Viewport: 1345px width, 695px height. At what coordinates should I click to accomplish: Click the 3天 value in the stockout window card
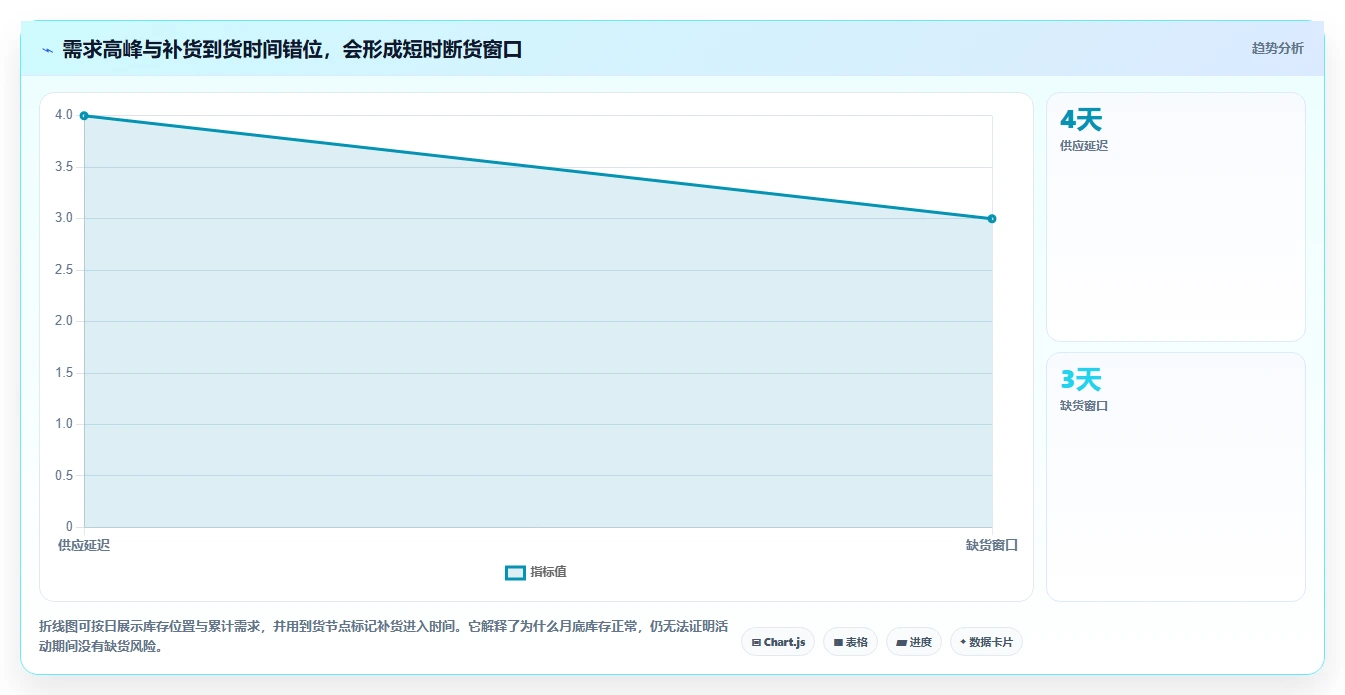[1081, 380]
